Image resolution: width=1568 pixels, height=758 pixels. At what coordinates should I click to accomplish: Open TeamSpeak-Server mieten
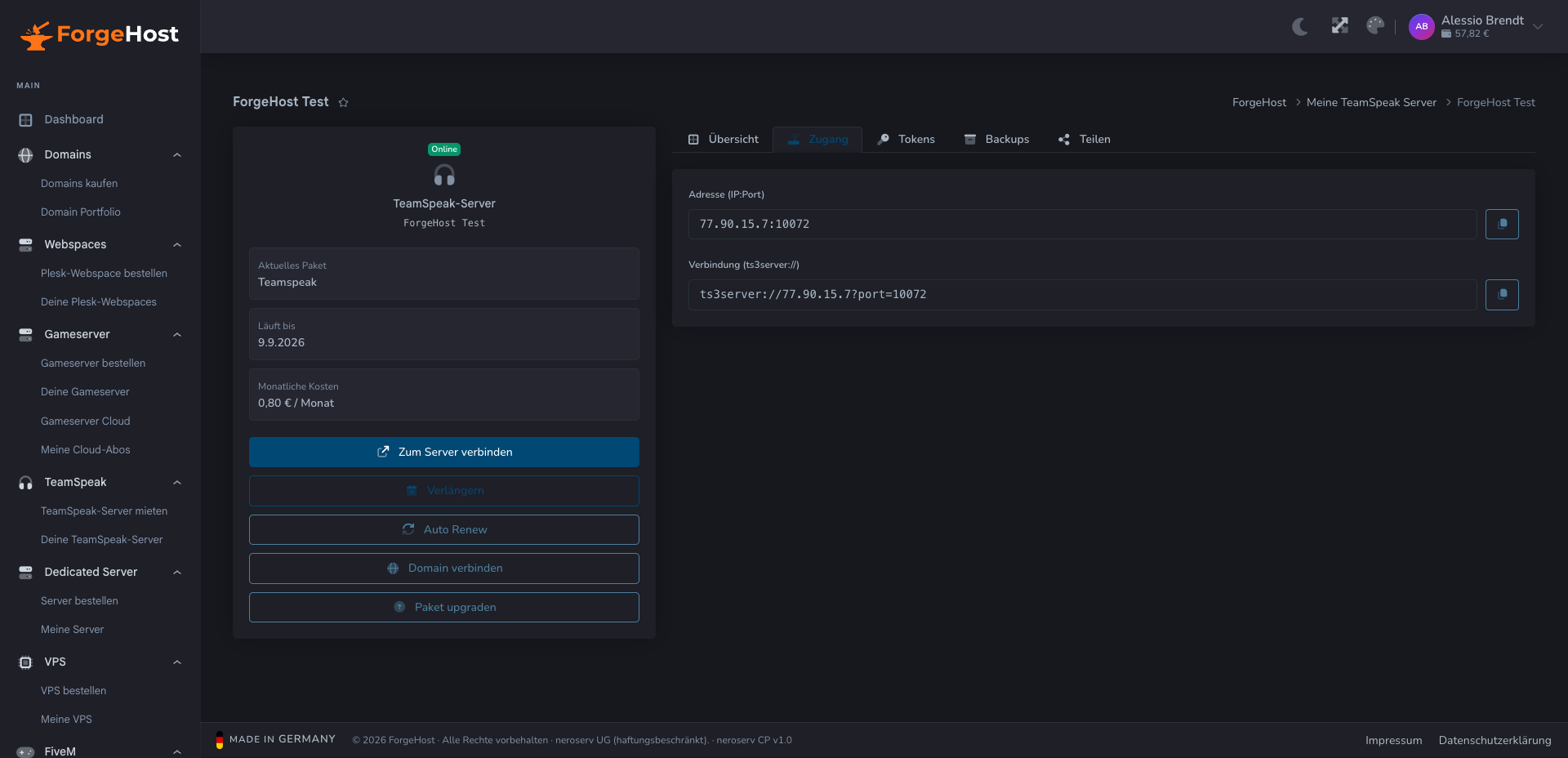104,511
